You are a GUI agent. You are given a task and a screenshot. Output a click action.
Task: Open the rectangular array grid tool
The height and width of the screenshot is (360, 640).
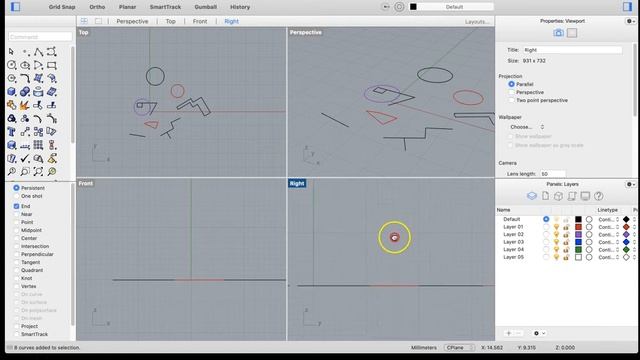38,145
